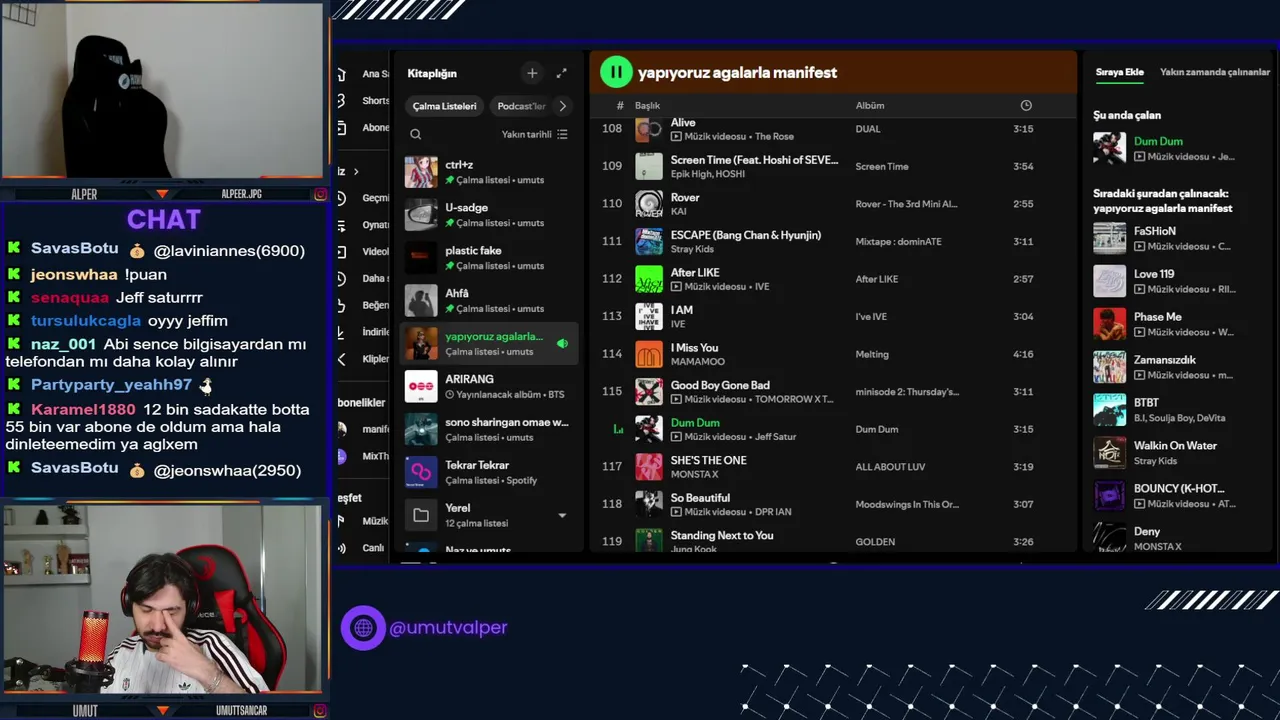Image resolution: width=1280 pixels, height=720 pixels.
Task: Click the 4:16 duration value
Action: [x=1023, y=354]
